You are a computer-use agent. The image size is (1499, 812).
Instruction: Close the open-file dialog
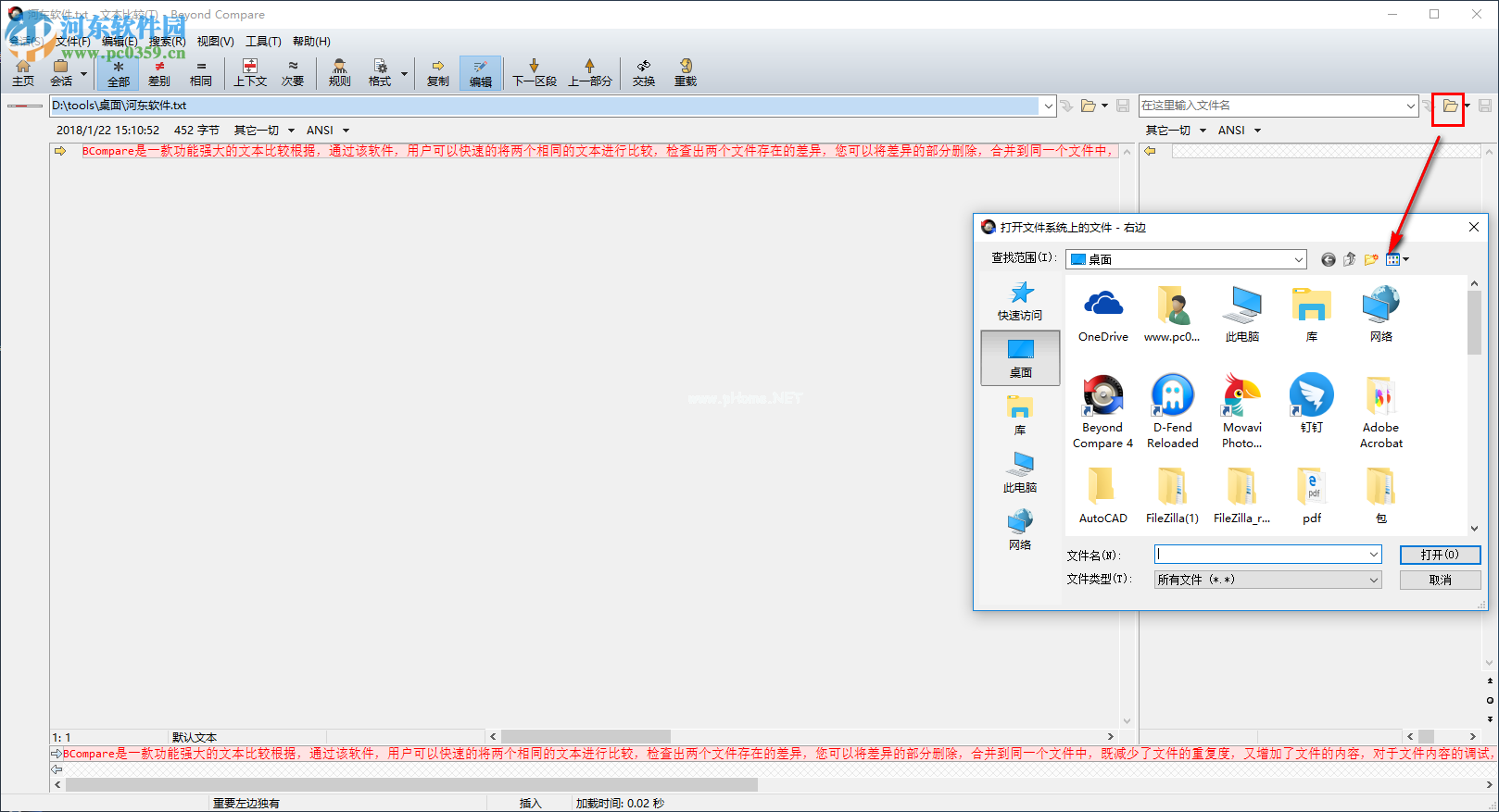click(1473, 227)
